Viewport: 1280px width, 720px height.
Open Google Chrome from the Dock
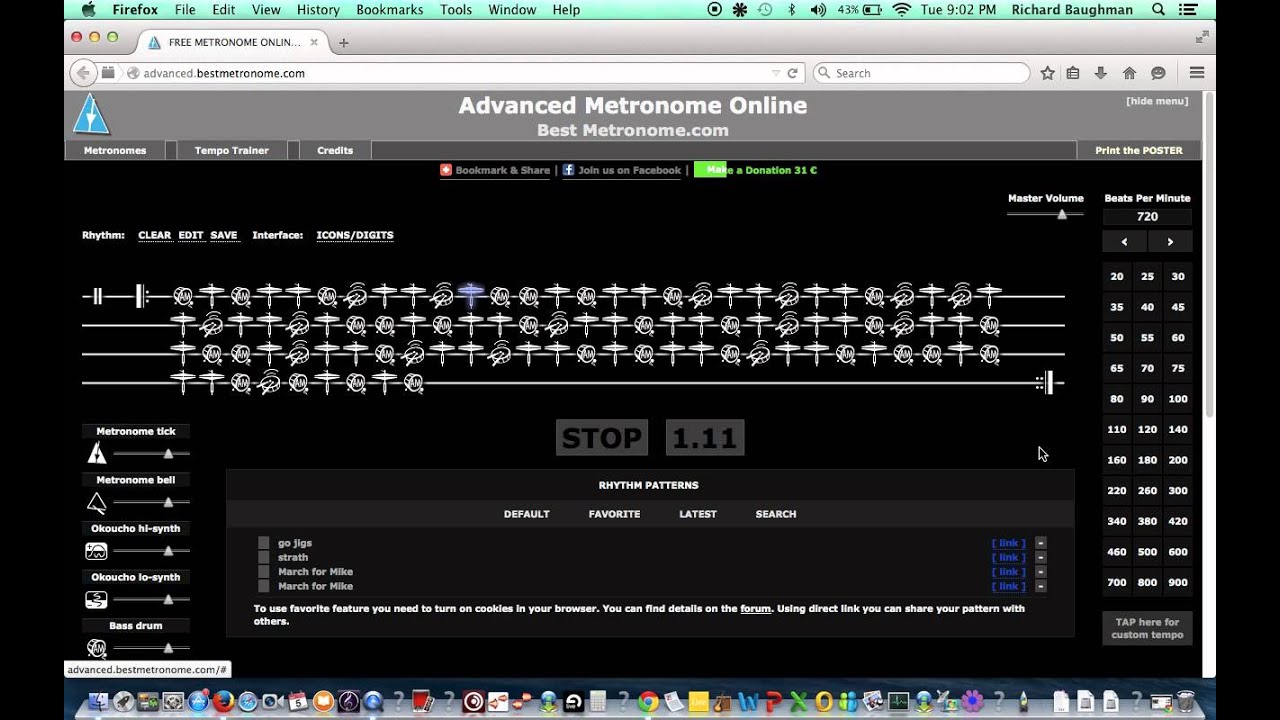click(x=648, y=701)
